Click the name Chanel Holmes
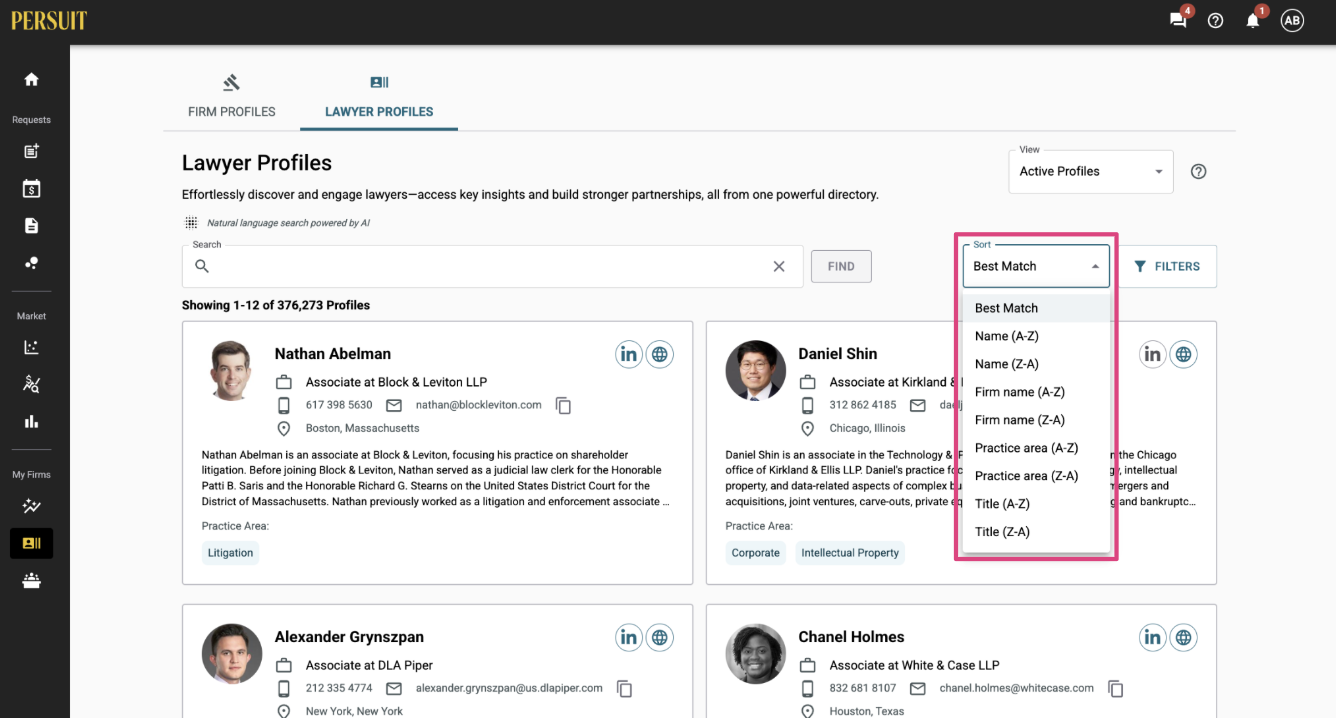Image resolution: width=1336 pixels, height=718 pixels. (x=851, y=637)
